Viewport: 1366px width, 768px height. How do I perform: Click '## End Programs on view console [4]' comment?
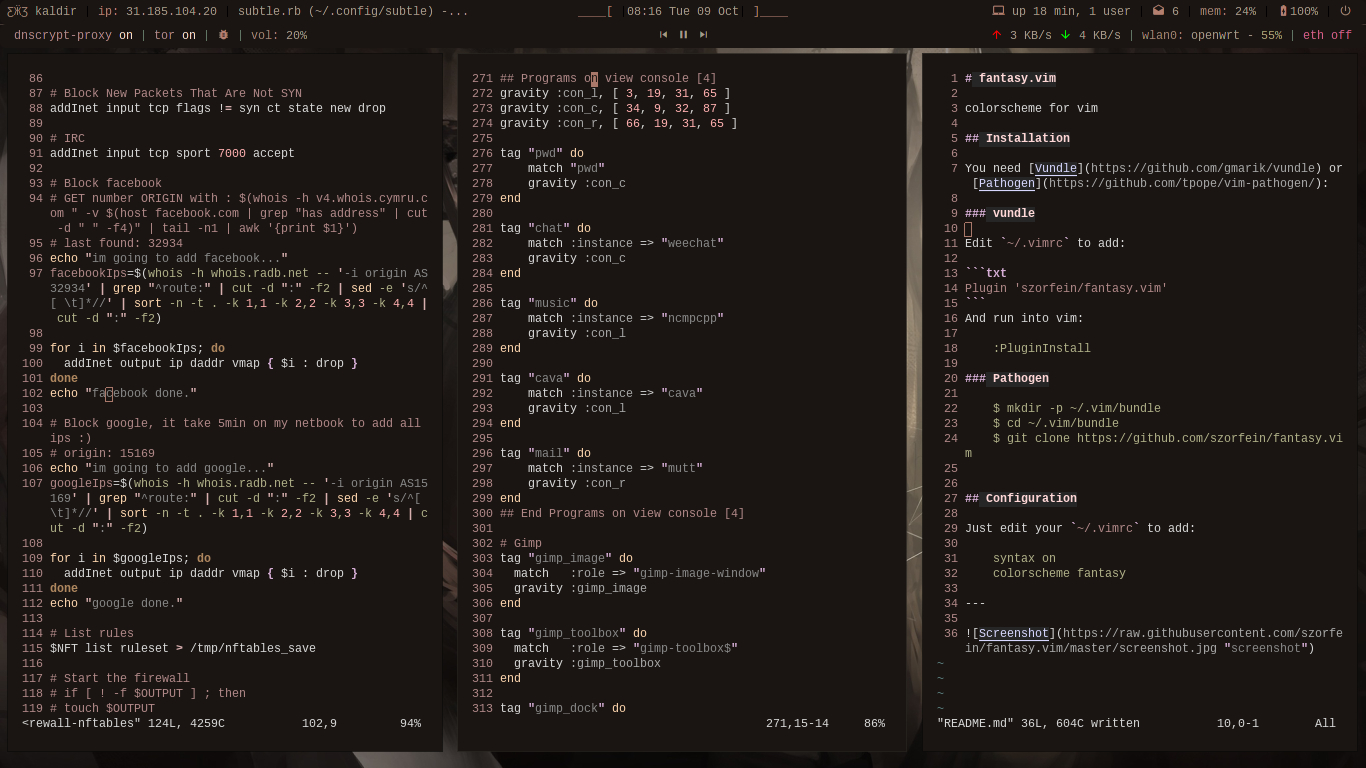[x=622, y=513]
